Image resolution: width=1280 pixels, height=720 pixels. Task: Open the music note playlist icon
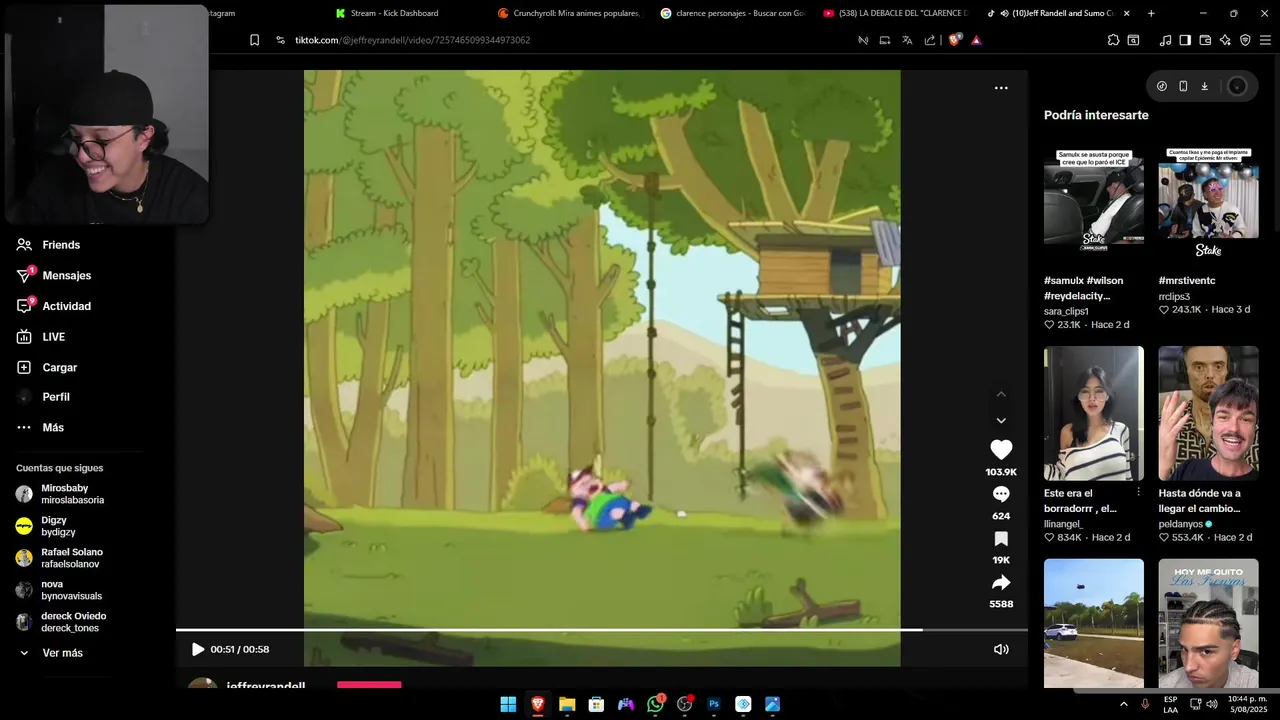click(1165, 40)
